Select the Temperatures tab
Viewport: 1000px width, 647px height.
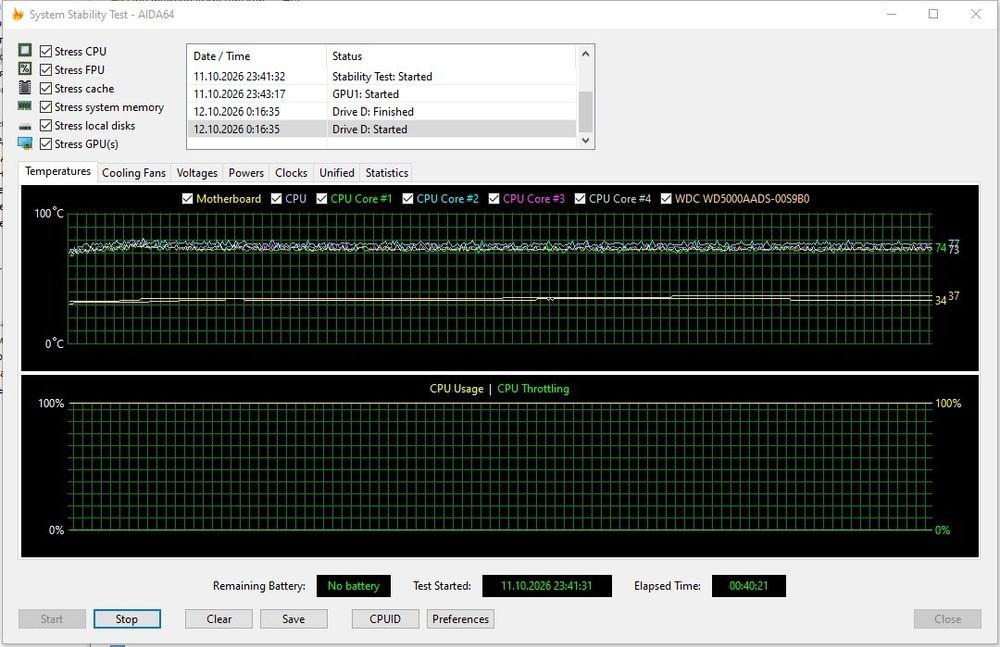pos(58,172)
